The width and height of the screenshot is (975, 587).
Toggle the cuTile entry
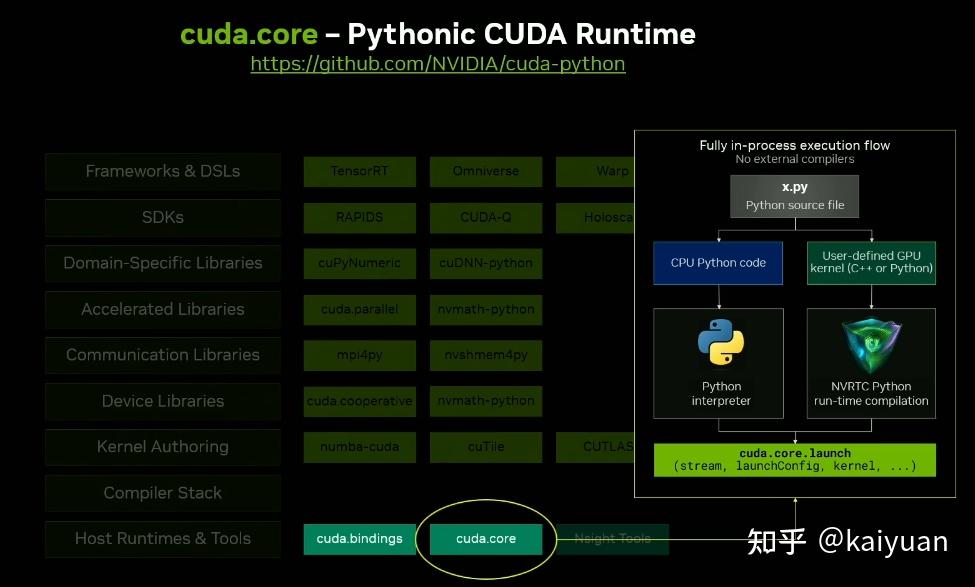click(486, 447)
